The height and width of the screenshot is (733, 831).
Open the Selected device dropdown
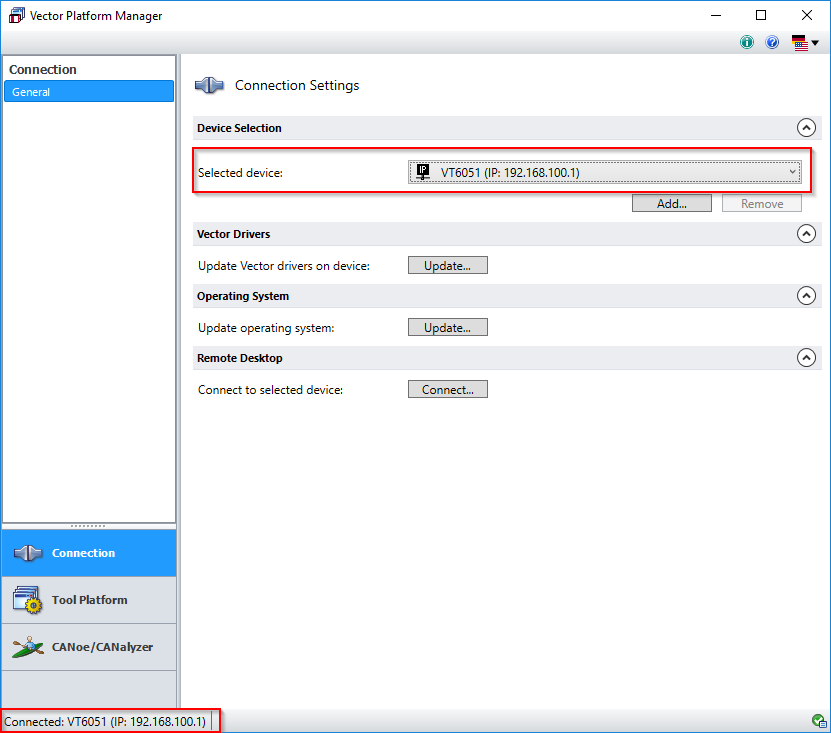(x=793, y=171)
